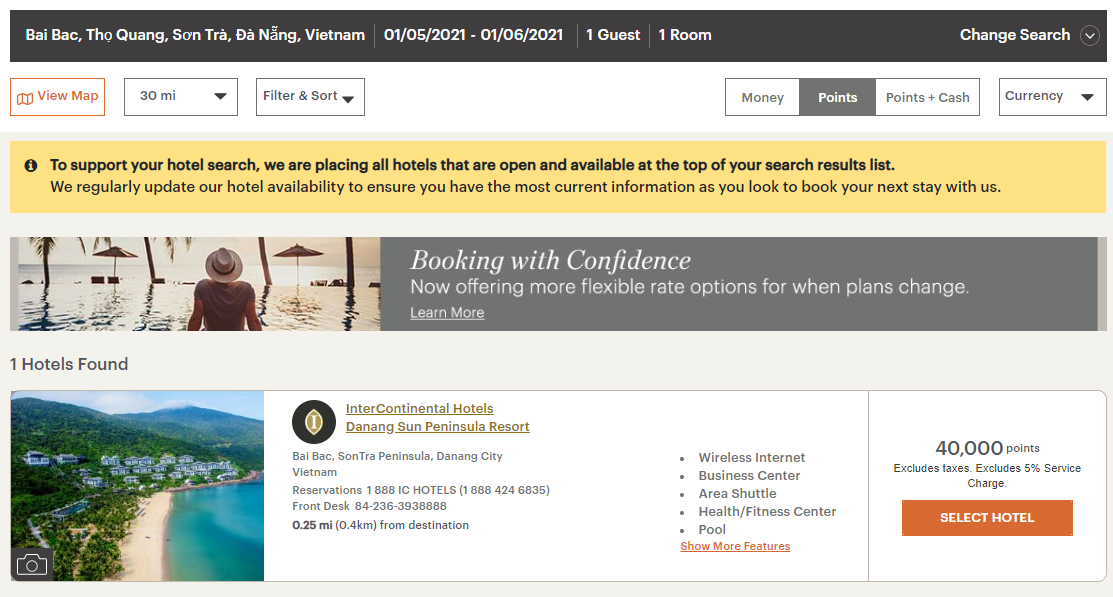Viewport: 1113px width, 597px height.
Task: Open the Filter & Sort dropdown
Action: click(310, 97)
